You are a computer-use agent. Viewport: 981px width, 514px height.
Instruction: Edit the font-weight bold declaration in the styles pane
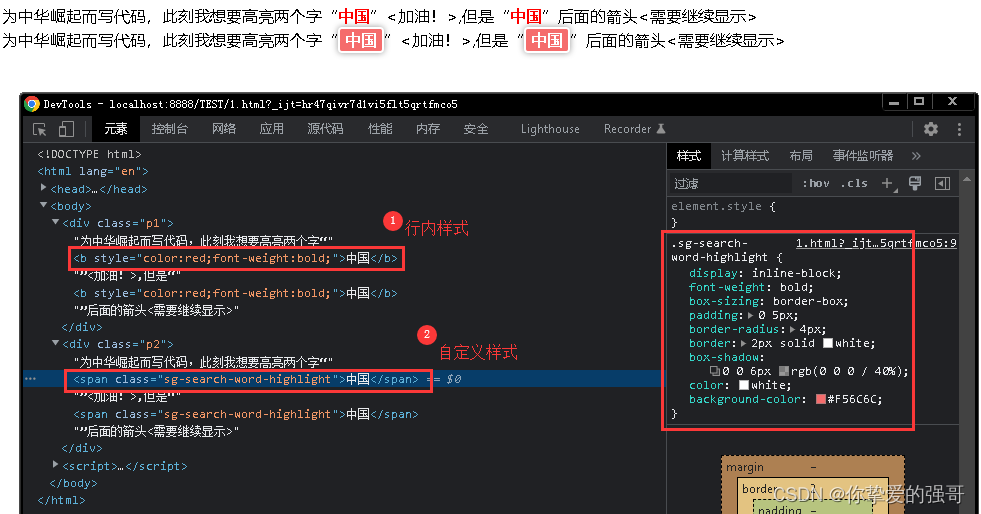click(x=751, y=288)
